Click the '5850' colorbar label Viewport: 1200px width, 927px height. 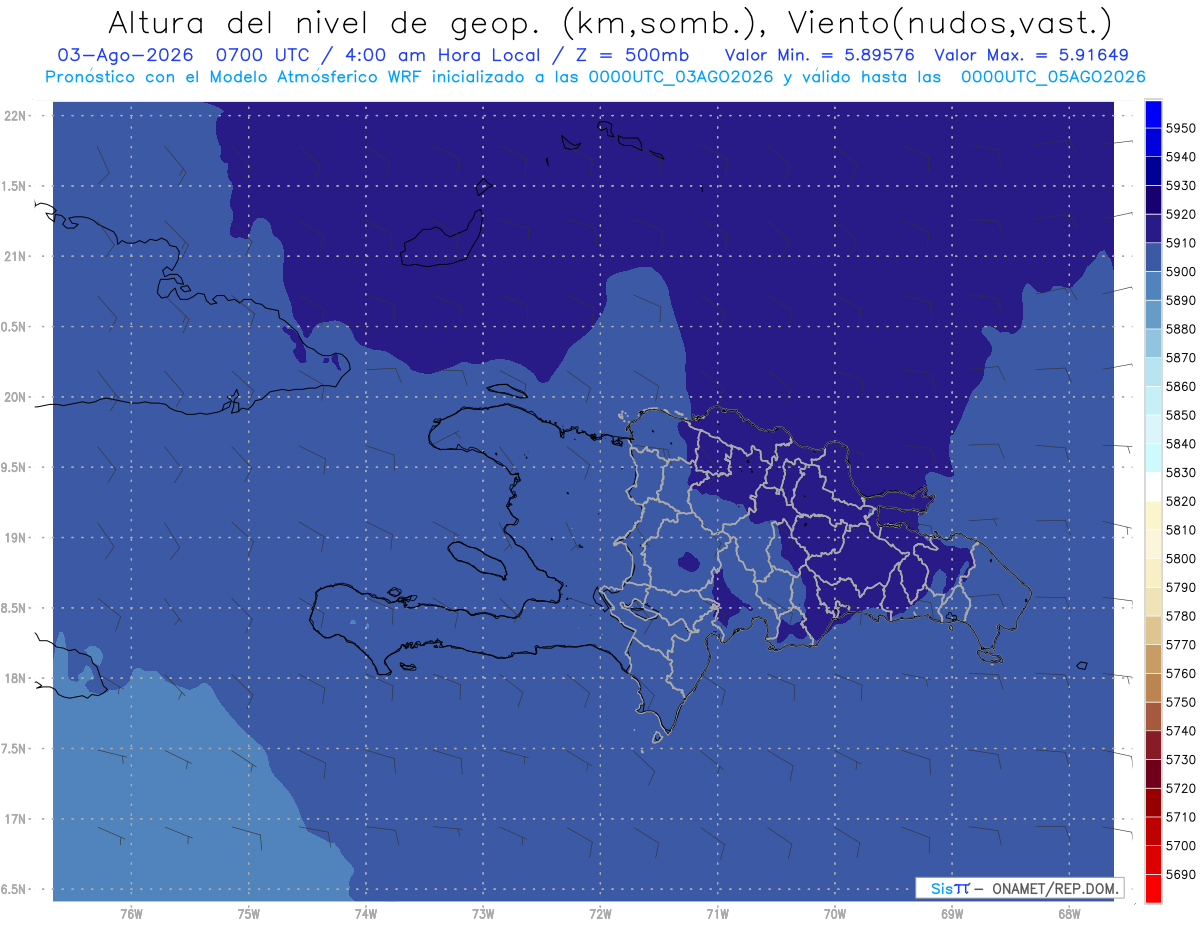pyautogui.click(x=1180, y=415)
